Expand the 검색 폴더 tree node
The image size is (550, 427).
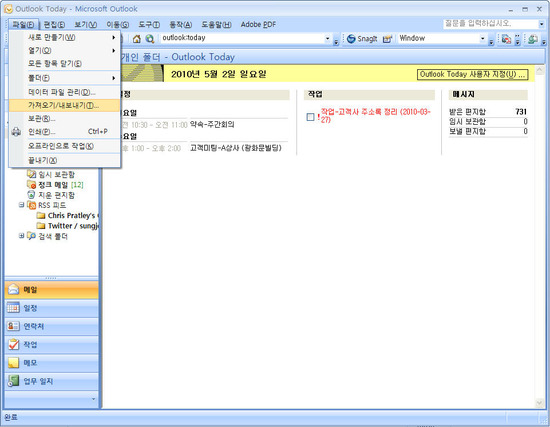coord(21,236)
